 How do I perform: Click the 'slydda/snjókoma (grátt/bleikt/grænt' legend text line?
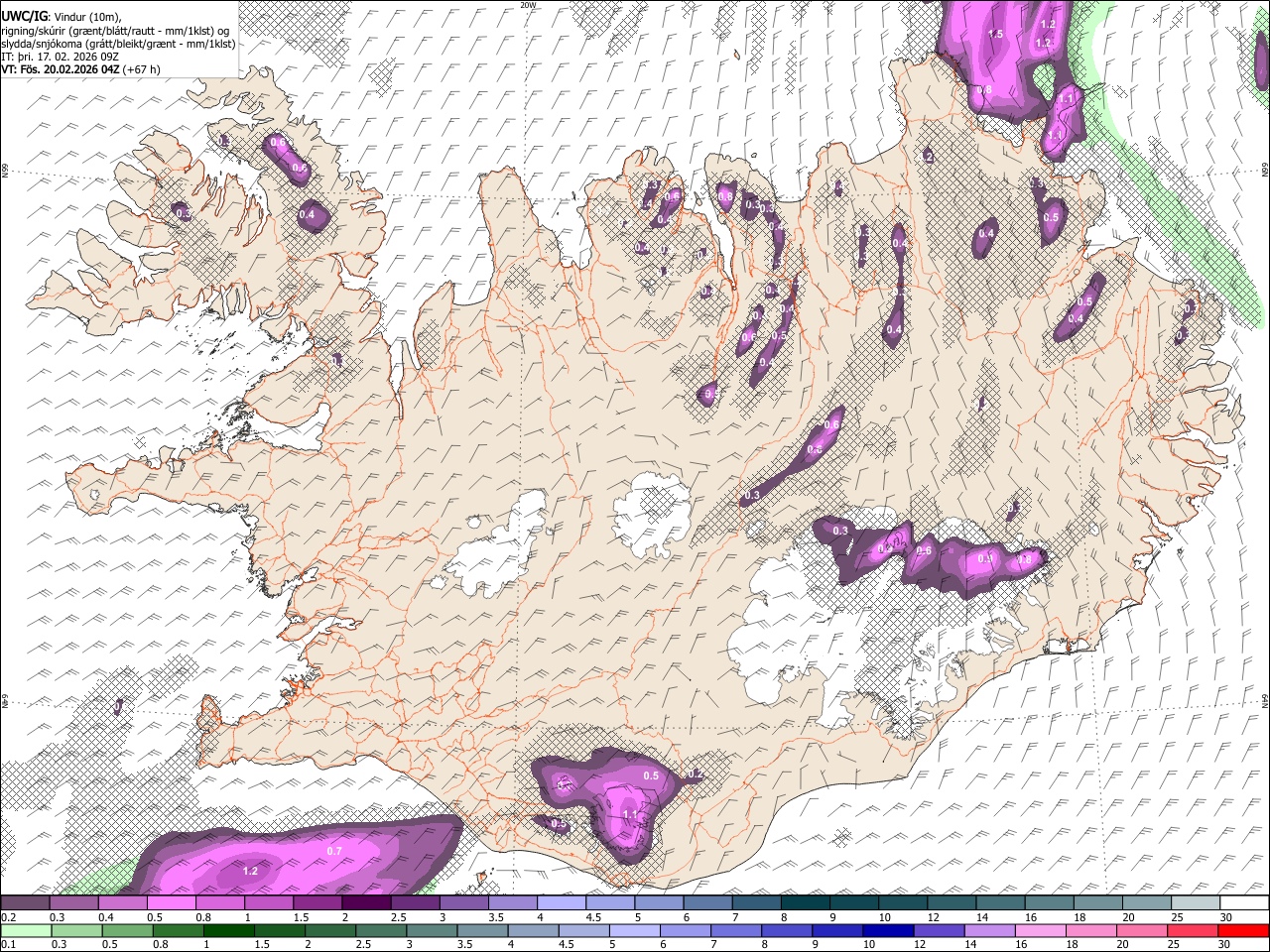click(118, 44)
